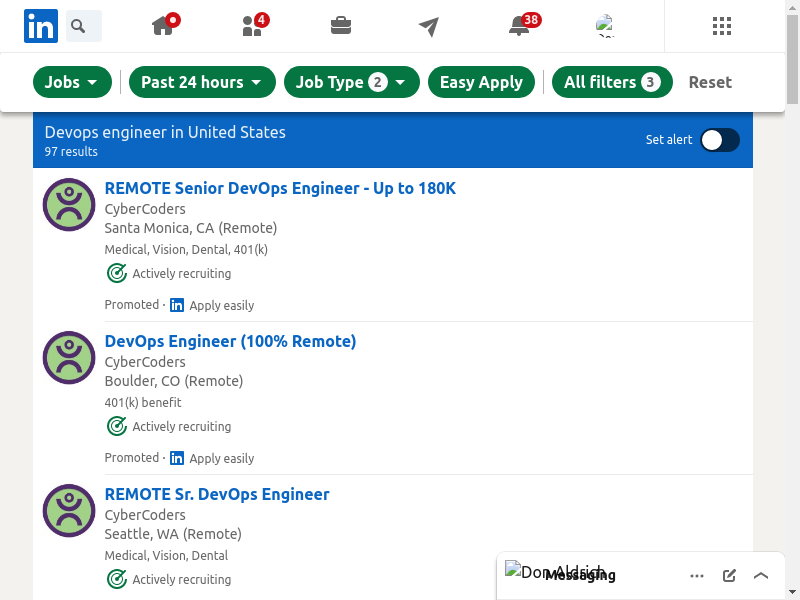Image resolution: width=800 pixels, height=600 pixels.
Task: Toggle the Set alert switch
Action: 719,140
